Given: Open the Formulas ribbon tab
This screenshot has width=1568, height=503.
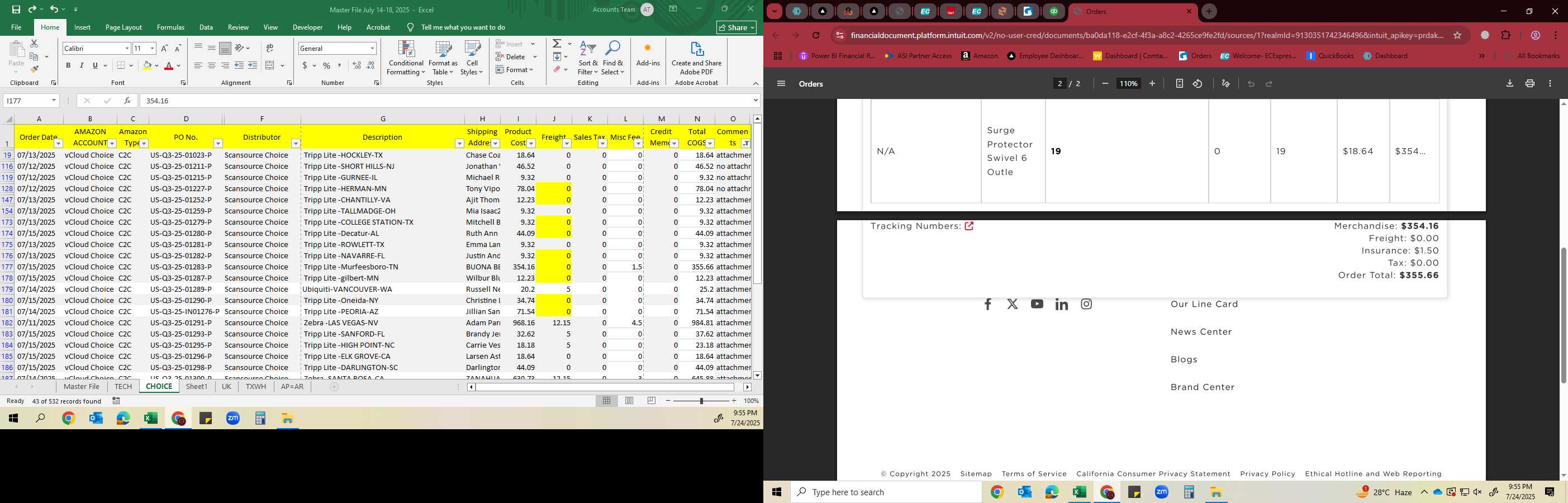Looking at the screenshot, I should click(170, 27).
